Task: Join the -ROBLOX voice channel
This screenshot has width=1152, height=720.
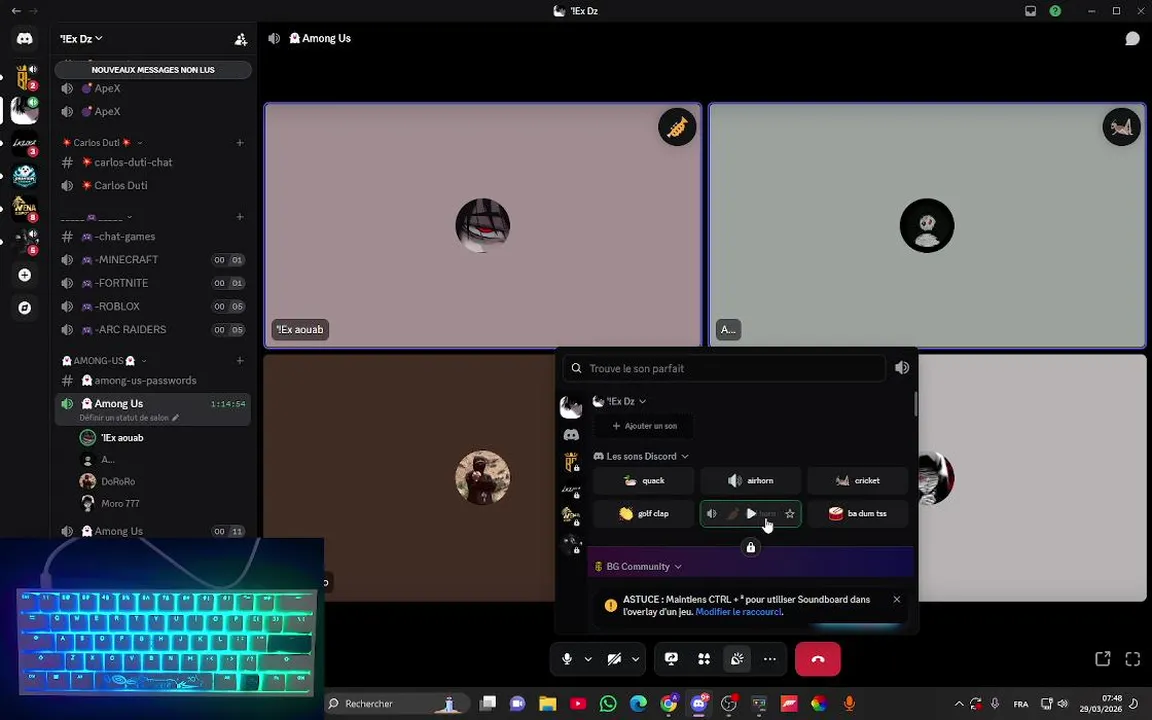Action: (153, 306)
